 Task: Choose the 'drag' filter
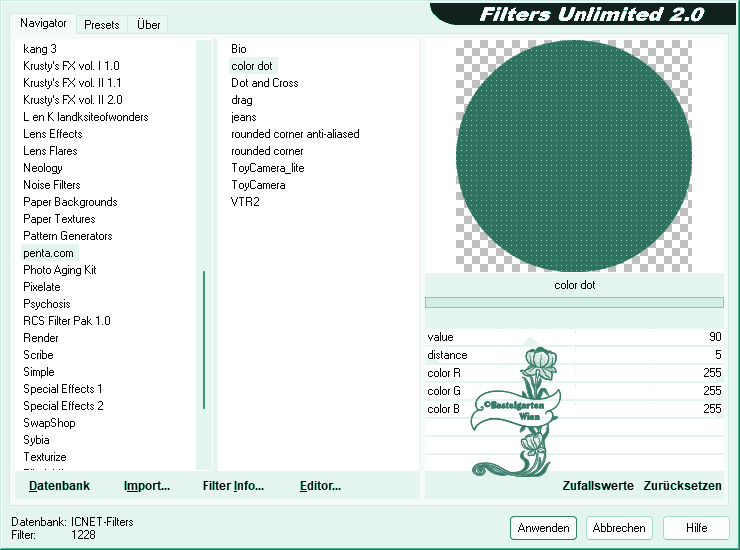tap(242, 100)
